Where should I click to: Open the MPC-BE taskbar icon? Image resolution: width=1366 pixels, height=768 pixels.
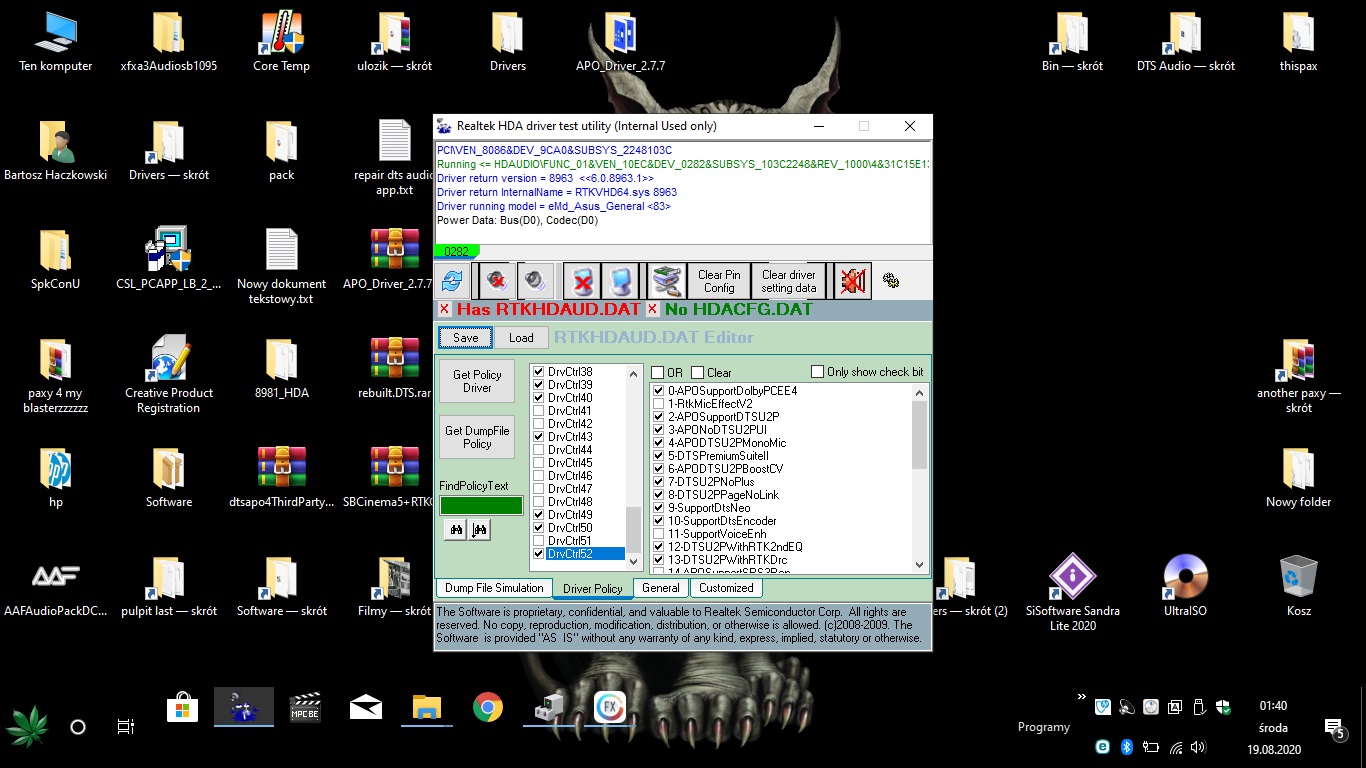click(x=305, y=708)
